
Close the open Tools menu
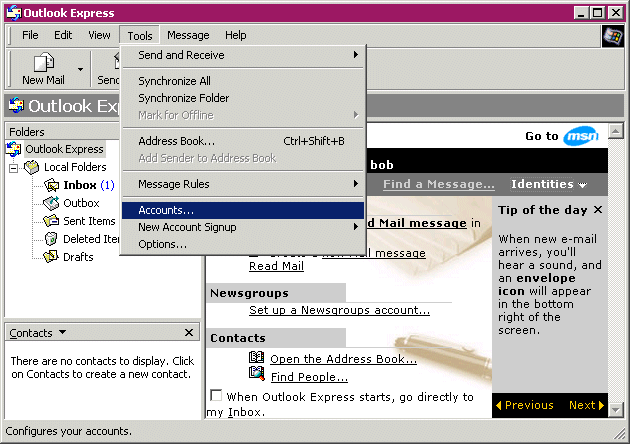(140, 36)
